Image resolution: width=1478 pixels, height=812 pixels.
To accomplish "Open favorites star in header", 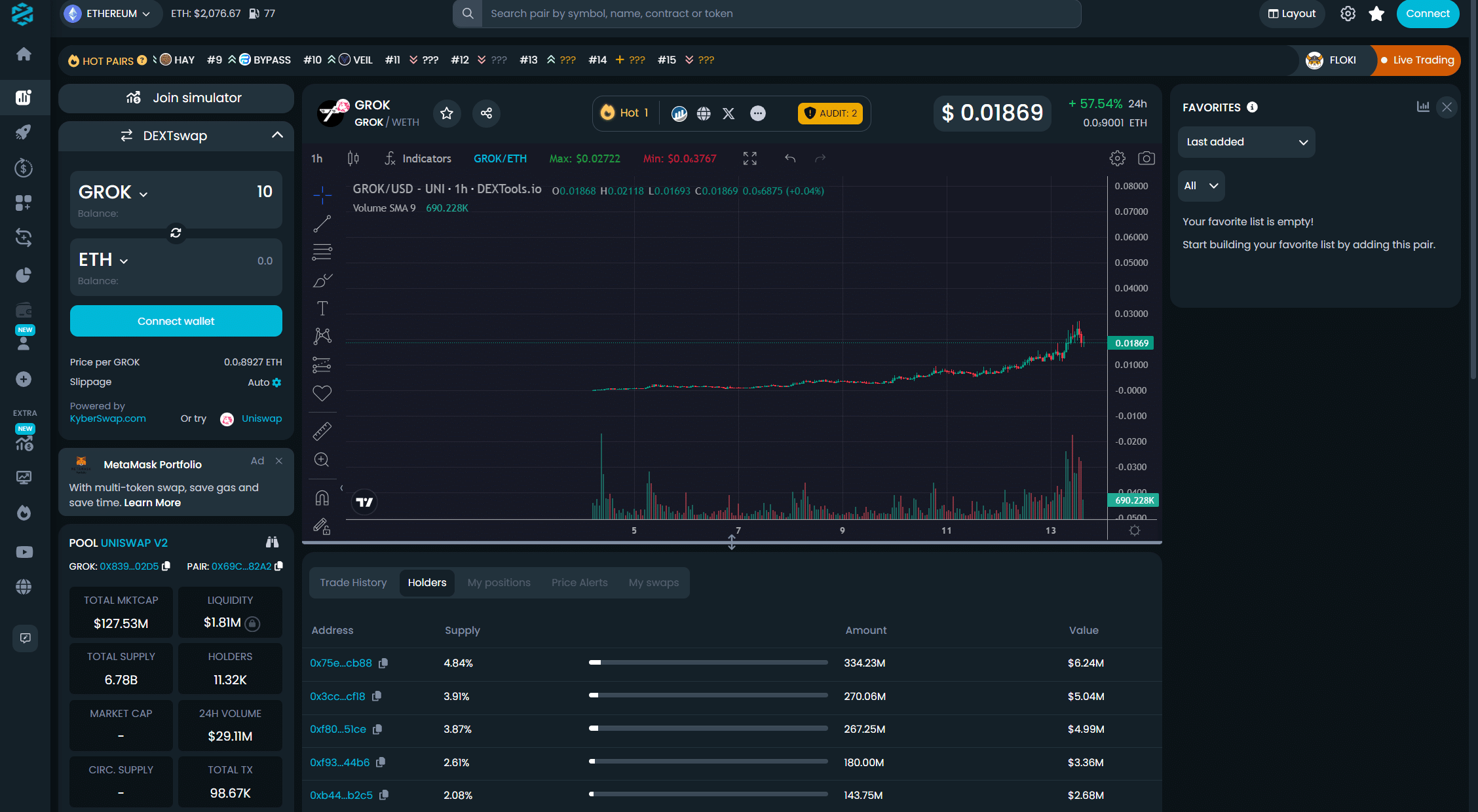I will pos(1376,14).
